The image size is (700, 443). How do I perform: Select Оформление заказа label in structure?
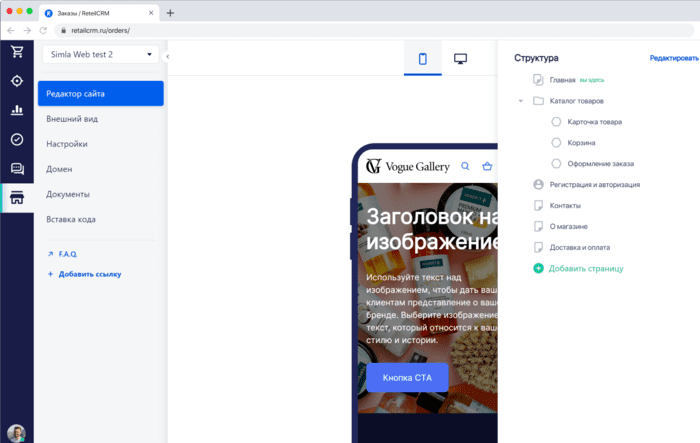pos(600,163)
